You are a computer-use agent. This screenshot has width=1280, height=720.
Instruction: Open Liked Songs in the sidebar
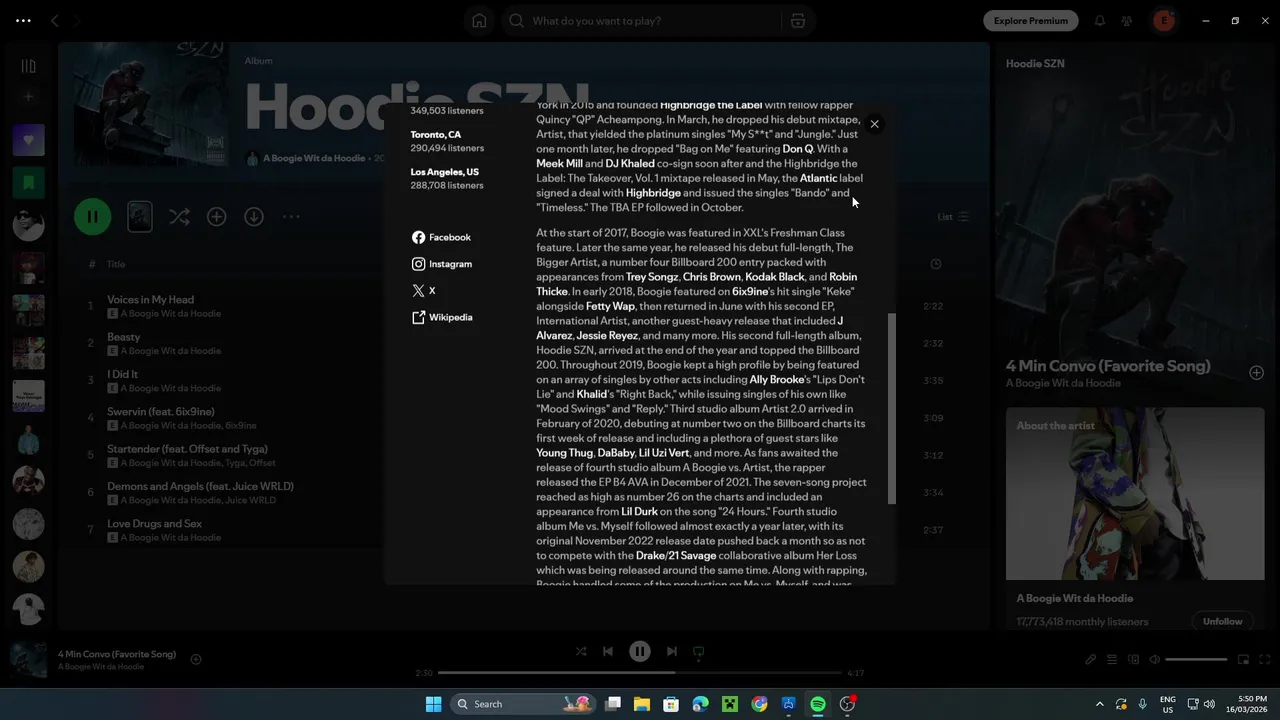(28, 140)
